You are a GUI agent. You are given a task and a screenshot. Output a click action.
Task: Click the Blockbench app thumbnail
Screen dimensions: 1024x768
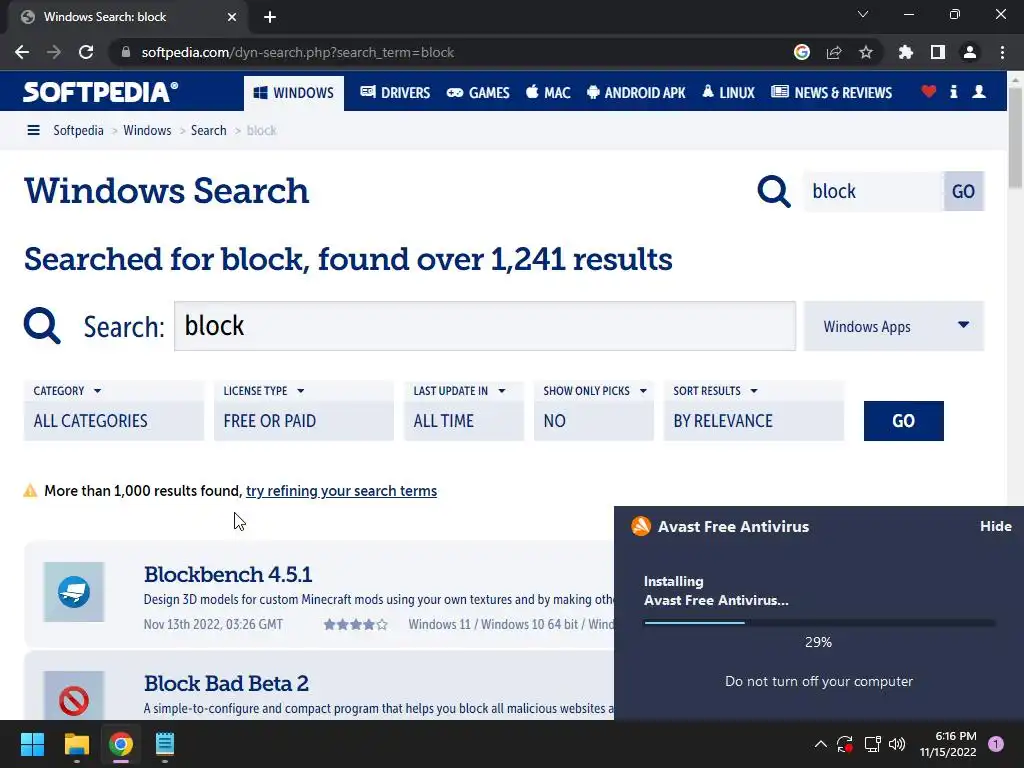(74, 592)
